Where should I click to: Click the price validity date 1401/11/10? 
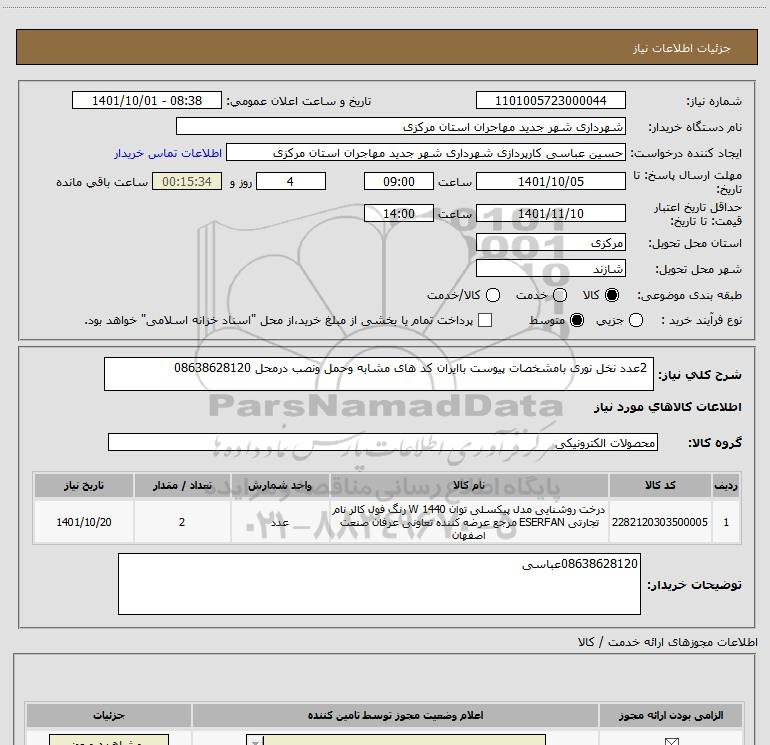(x=550, y=213)
